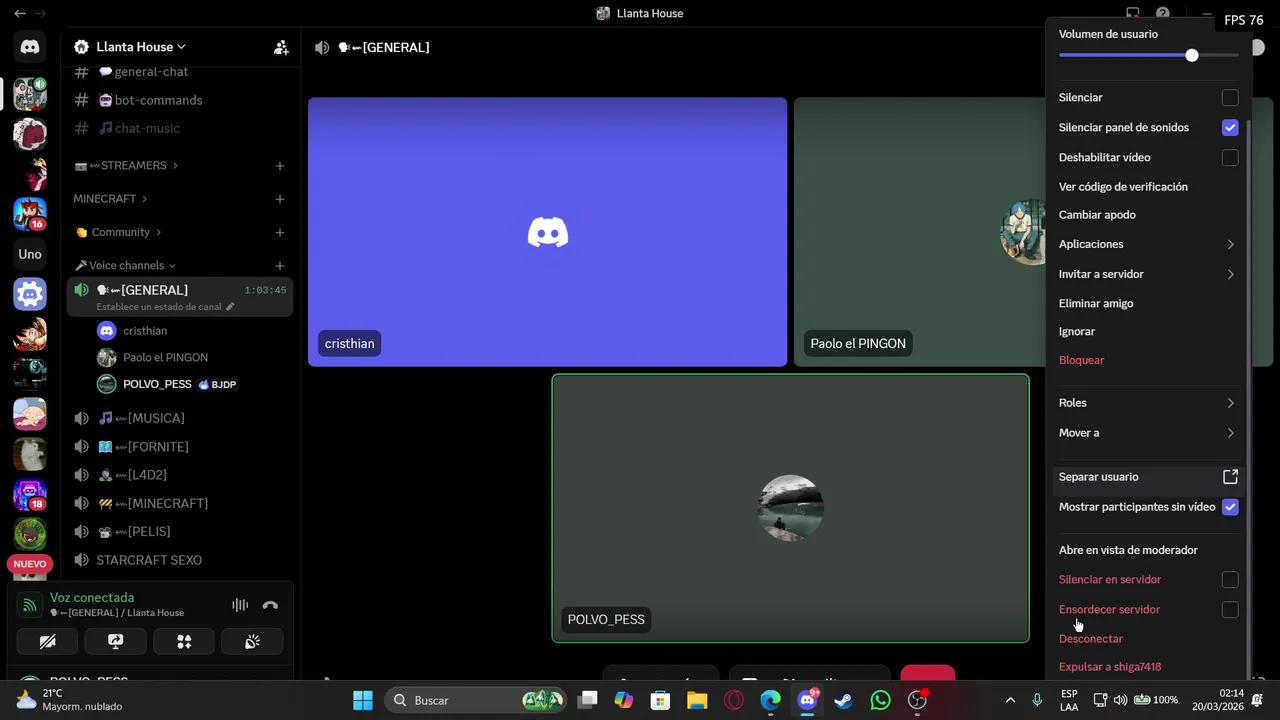
Task: Select the POLVO_PESS video tile
Action: (x=790, y=508)
